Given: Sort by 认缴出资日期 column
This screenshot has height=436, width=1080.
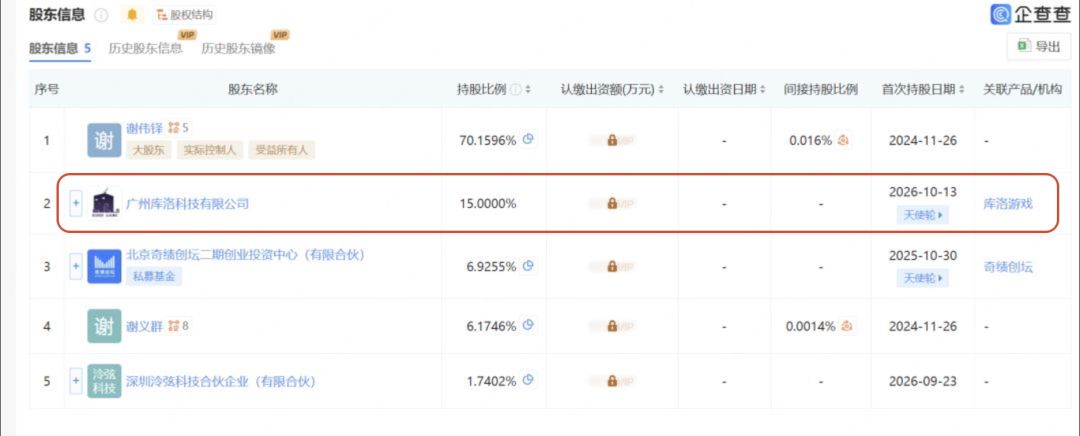Looking at the screenshot, I should [762, 90].
